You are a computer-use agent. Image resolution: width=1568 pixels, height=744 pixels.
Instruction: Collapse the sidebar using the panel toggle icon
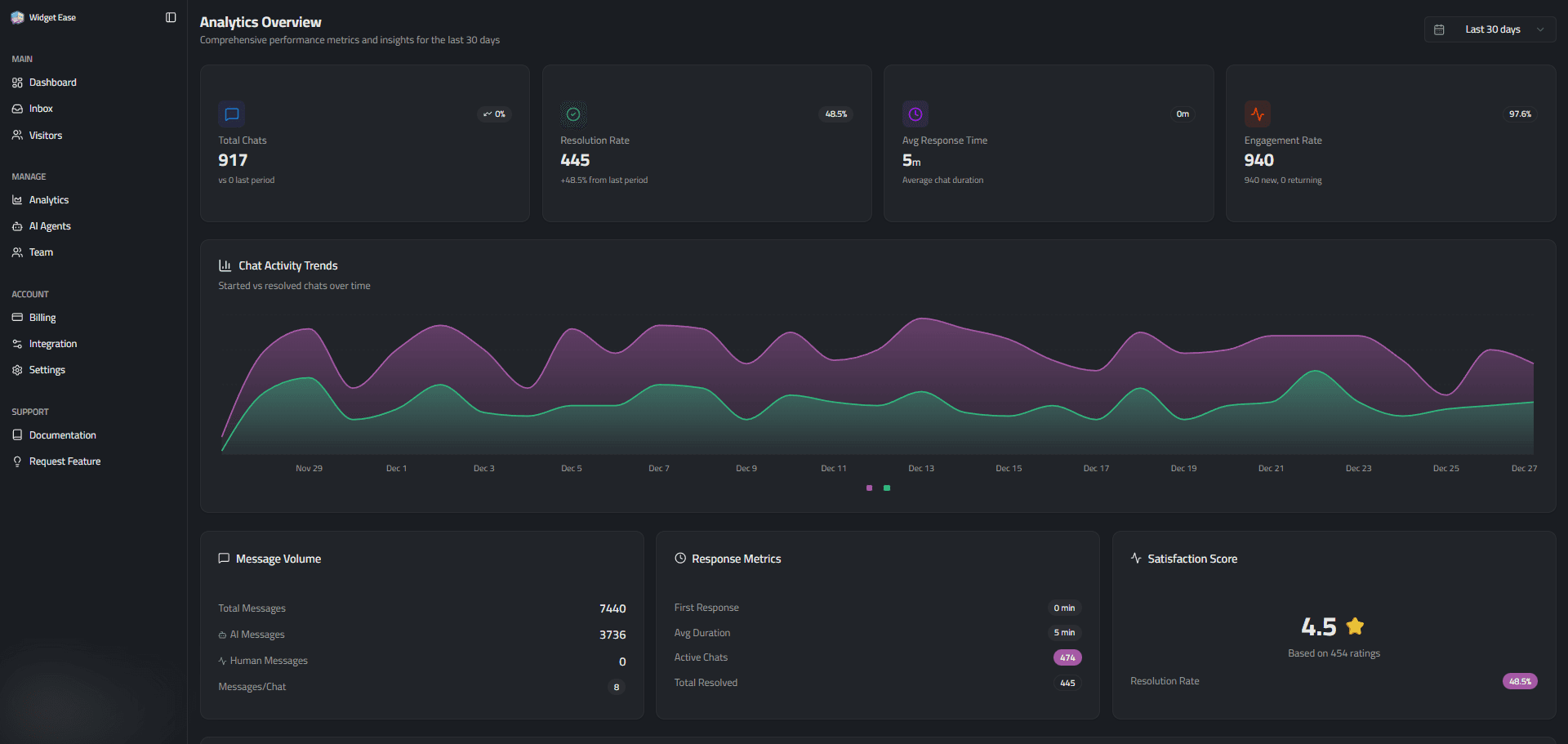coord(171,17)
